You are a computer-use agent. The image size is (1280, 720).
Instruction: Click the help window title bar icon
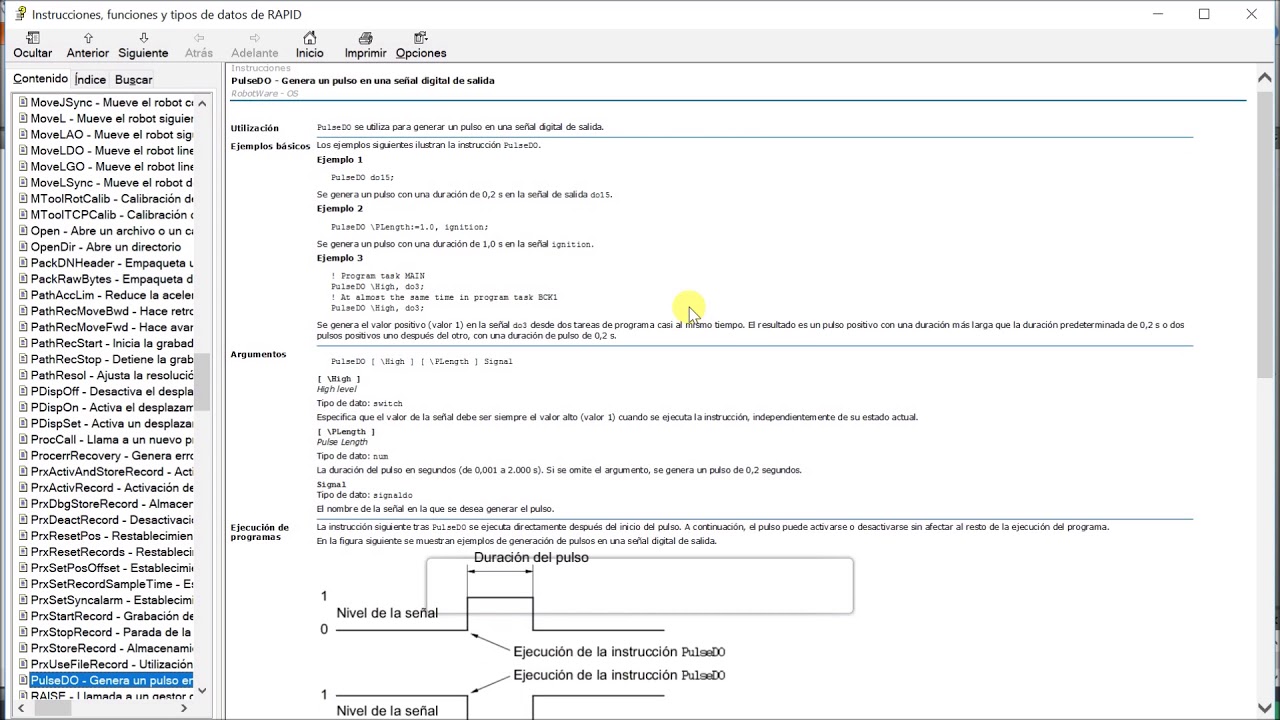19,14
